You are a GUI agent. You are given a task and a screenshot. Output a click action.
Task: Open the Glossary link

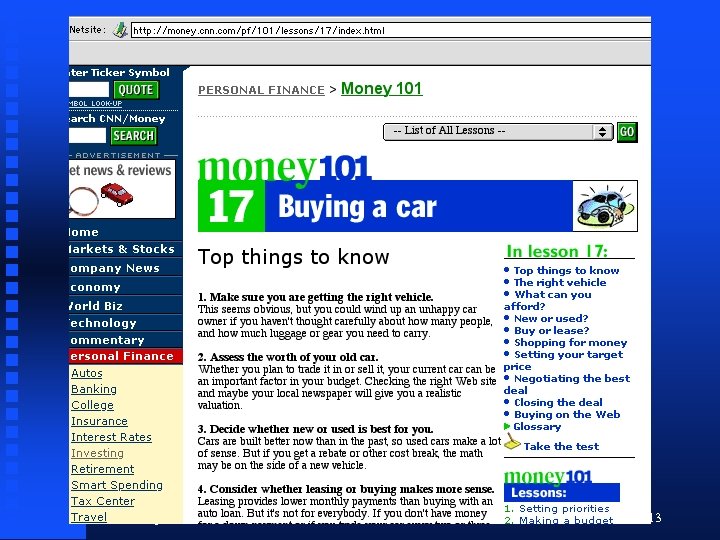click(x=537, y=427)
